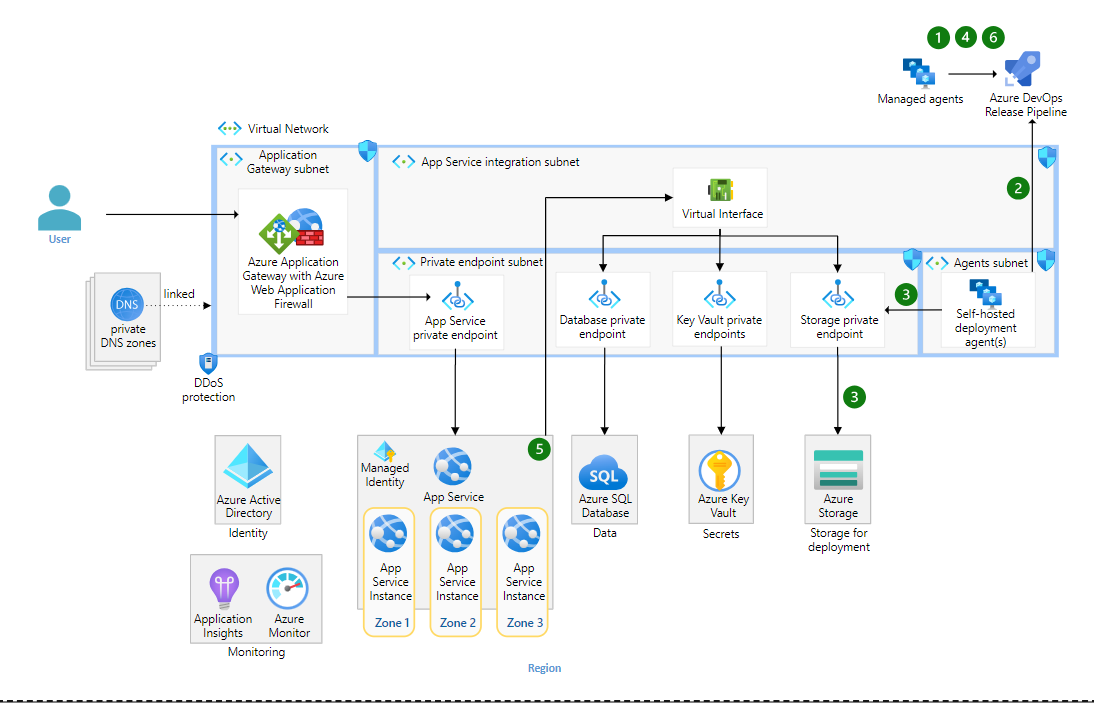
Task: Click the 'Zone 3' label
Action: (x=525, y=623)
